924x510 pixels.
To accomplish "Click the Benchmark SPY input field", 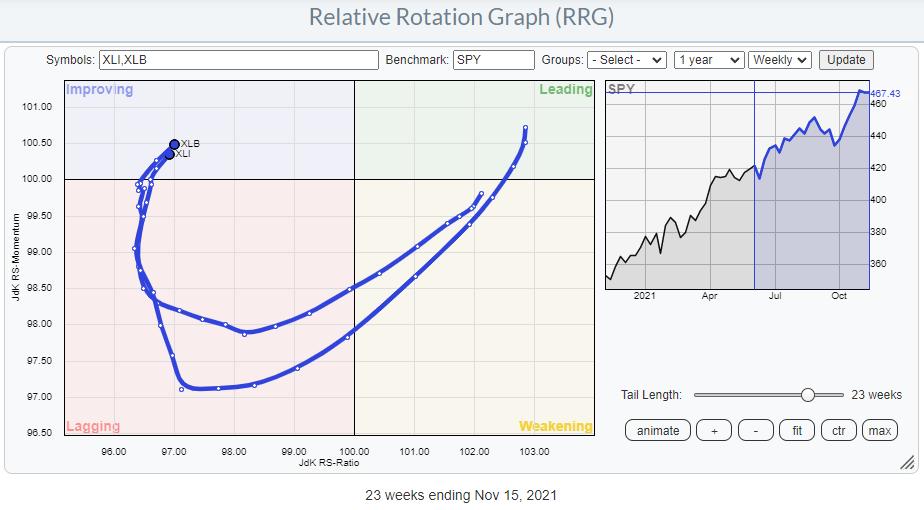I will click(493, 60).
